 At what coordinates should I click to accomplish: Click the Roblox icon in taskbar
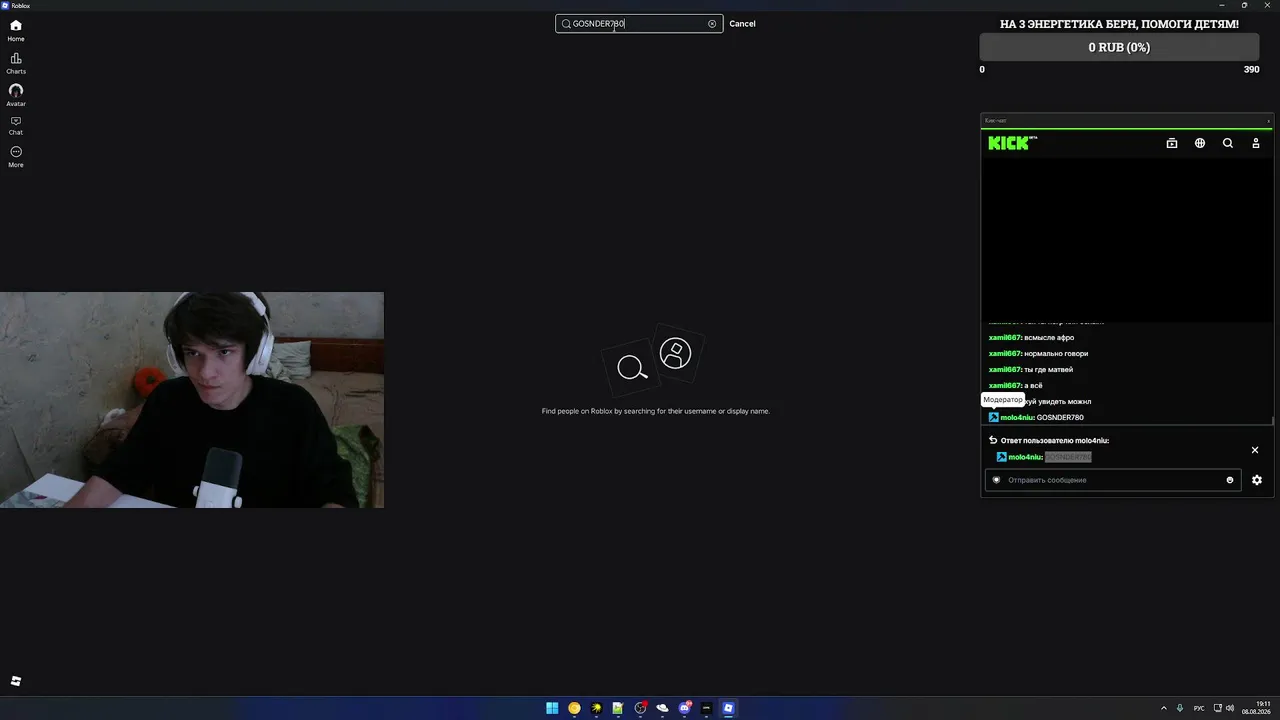pos(728,708)
